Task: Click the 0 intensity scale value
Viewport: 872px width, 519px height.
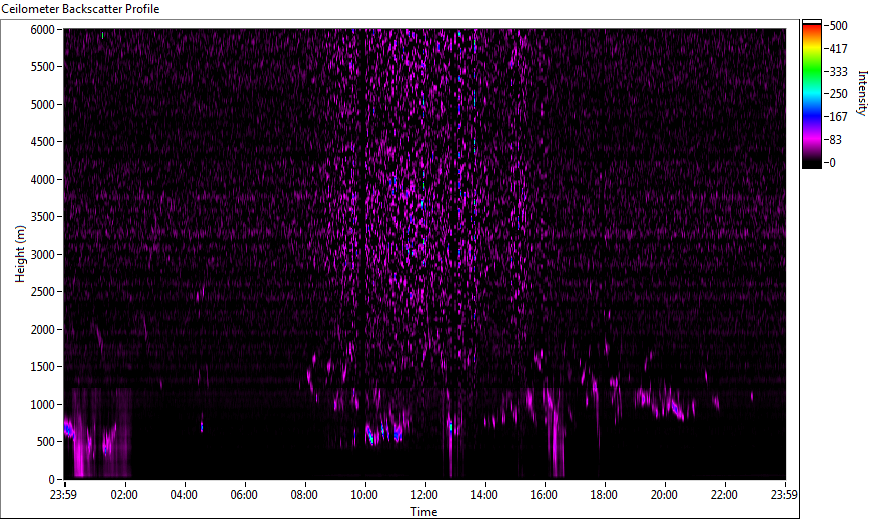Action: [x=833, y=163]
